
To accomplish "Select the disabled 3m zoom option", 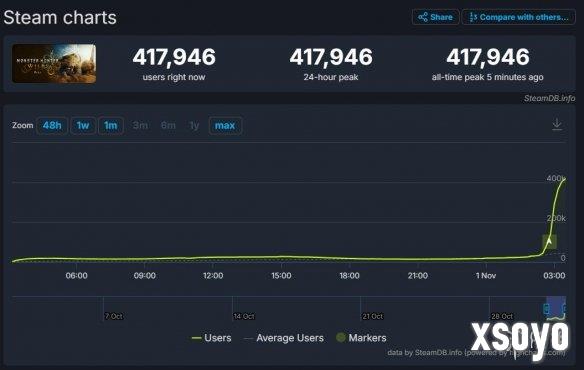I will coord(140,126).
